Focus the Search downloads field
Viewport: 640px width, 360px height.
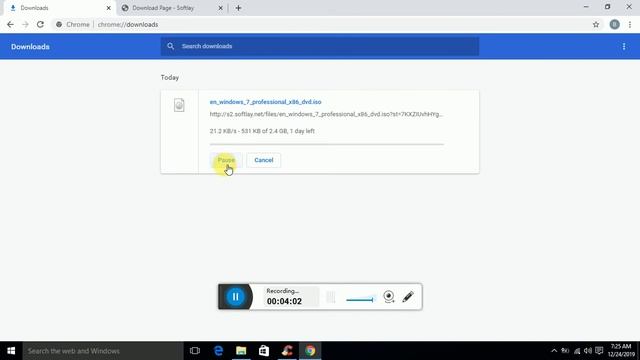[x=320, y=46]
